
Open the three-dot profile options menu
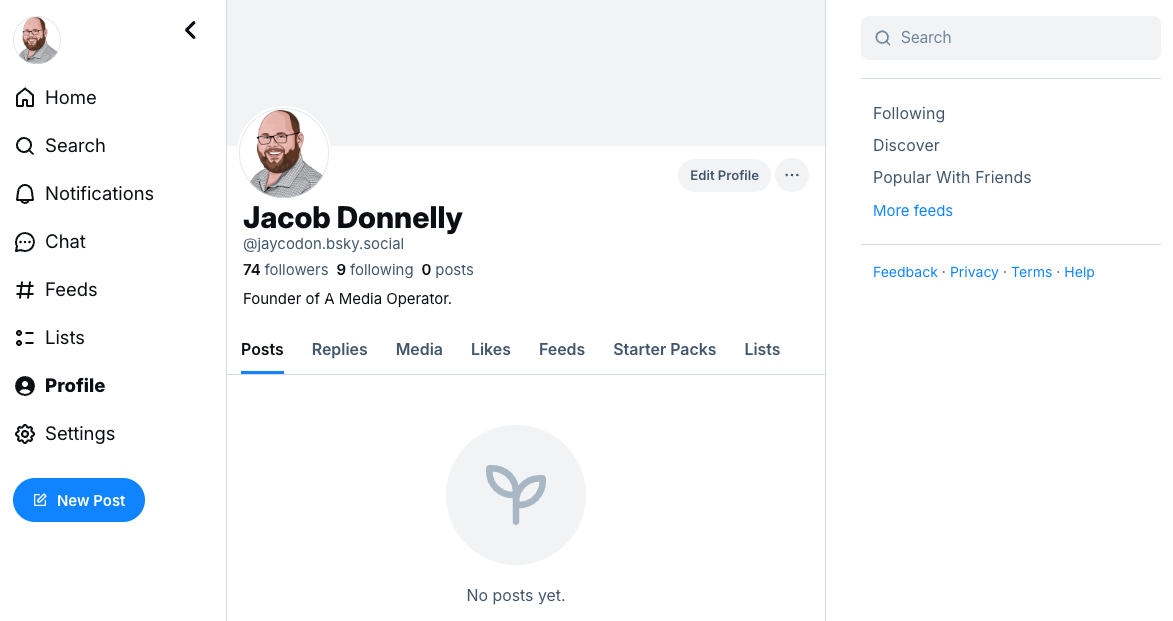tap(791, 175)
